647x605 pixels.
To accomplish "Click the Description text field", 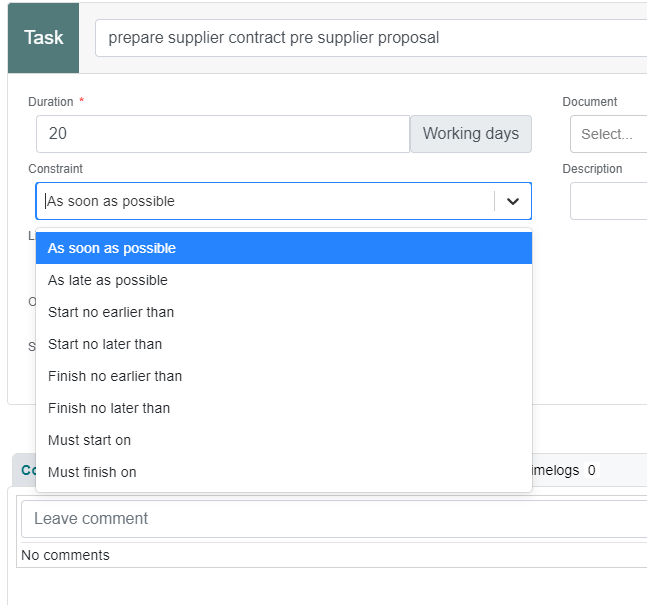I will pos(609,201).
